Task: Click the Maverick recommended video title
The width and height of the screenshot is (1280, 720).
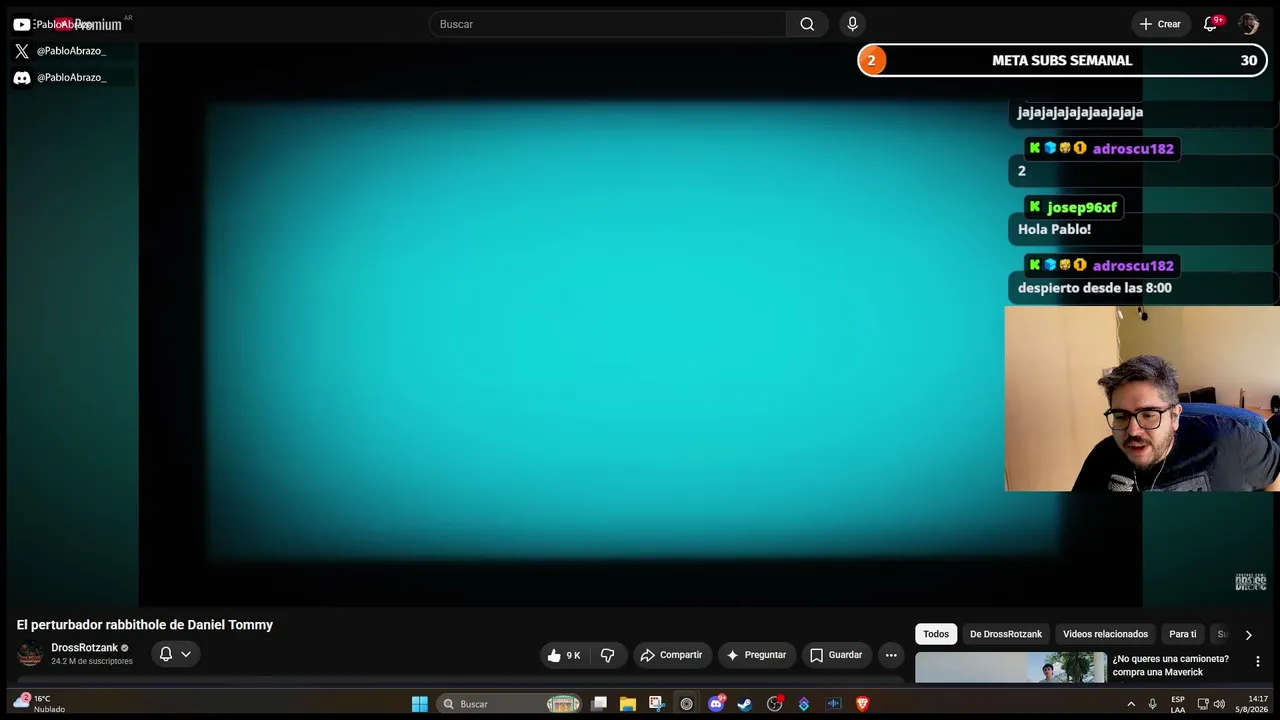Action: (x=1170, y=665)
